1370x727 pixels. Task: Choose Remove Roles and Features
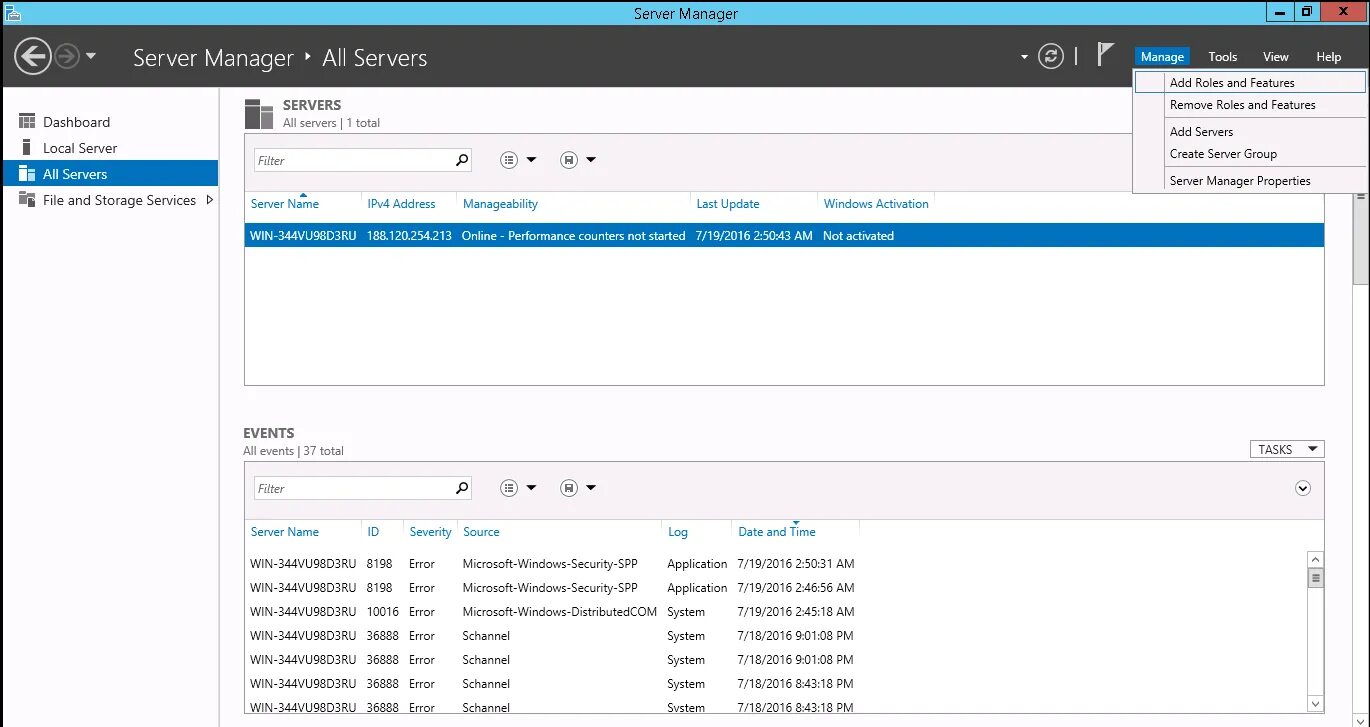click(1250, 105)
